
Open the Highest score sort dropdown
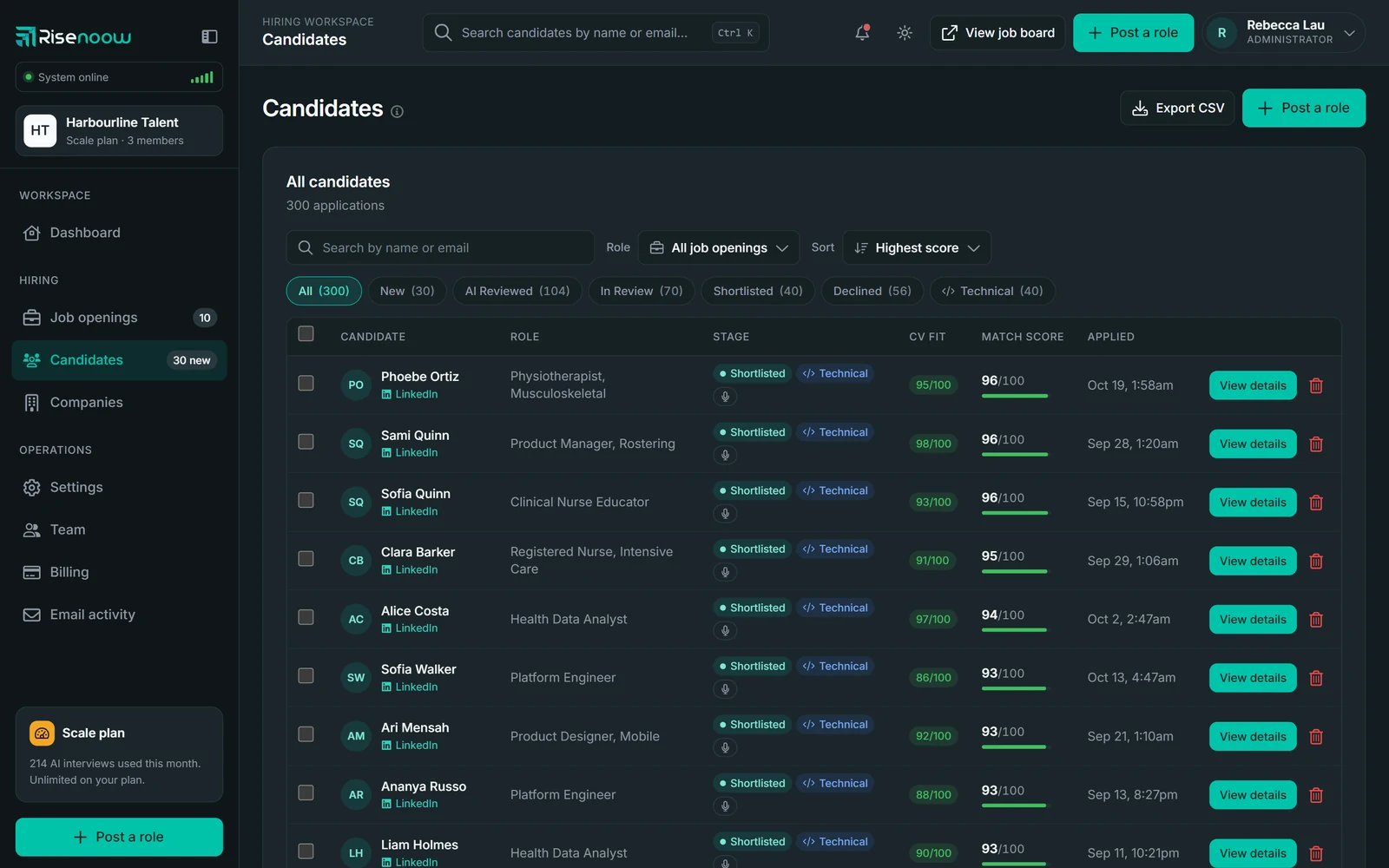point(917,247)
